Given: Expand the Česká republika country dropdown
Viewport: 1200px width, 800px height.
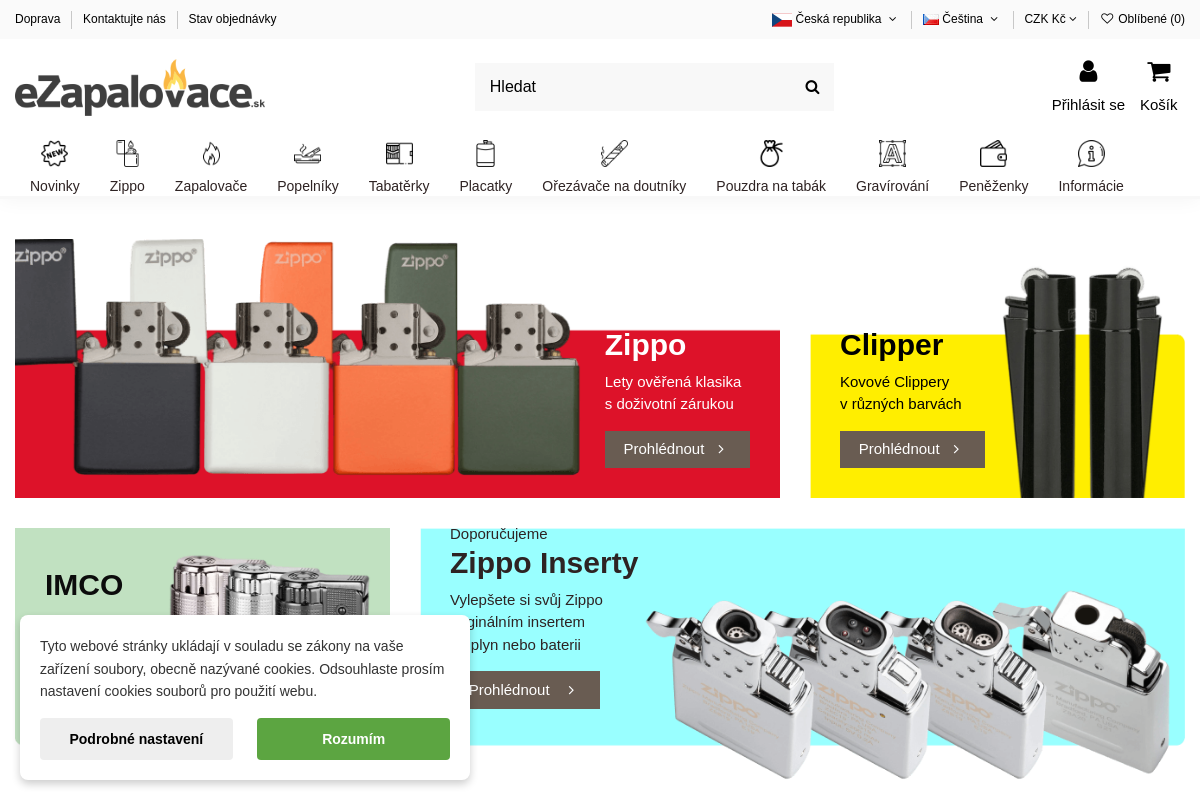Looking at the screenshot, I should tap(834, 19).
